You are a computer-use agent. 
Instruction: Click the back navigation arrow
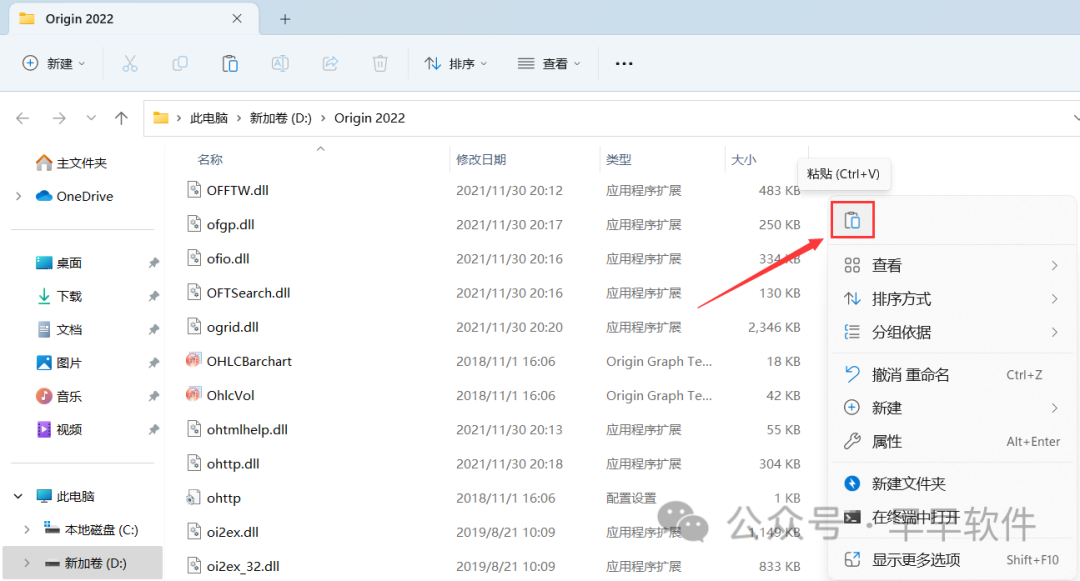(x=23, y=118)
